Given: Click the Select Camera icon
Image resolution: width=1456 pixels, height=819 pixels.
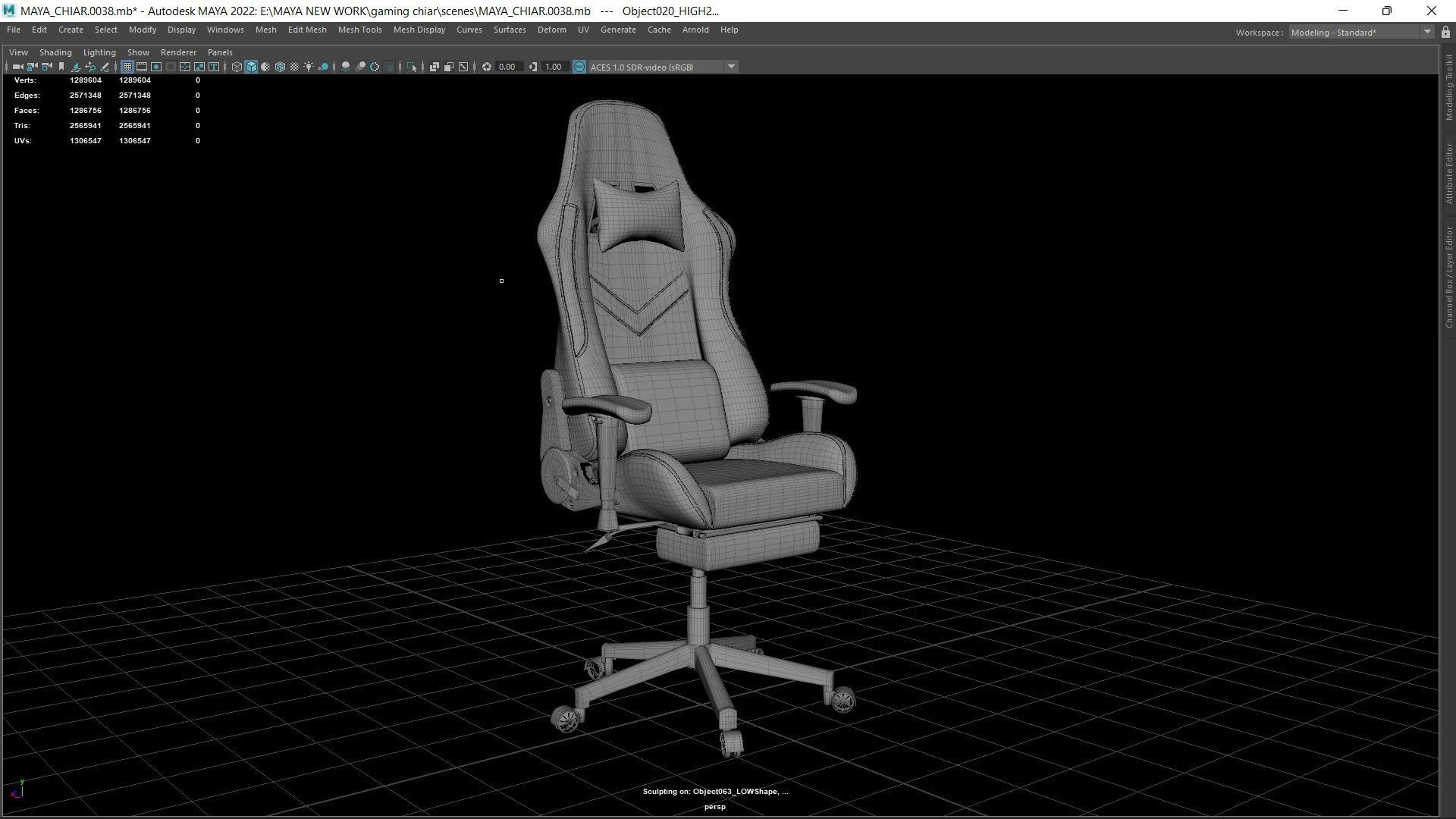Looking at the screenshot, I should coord(17,67).
